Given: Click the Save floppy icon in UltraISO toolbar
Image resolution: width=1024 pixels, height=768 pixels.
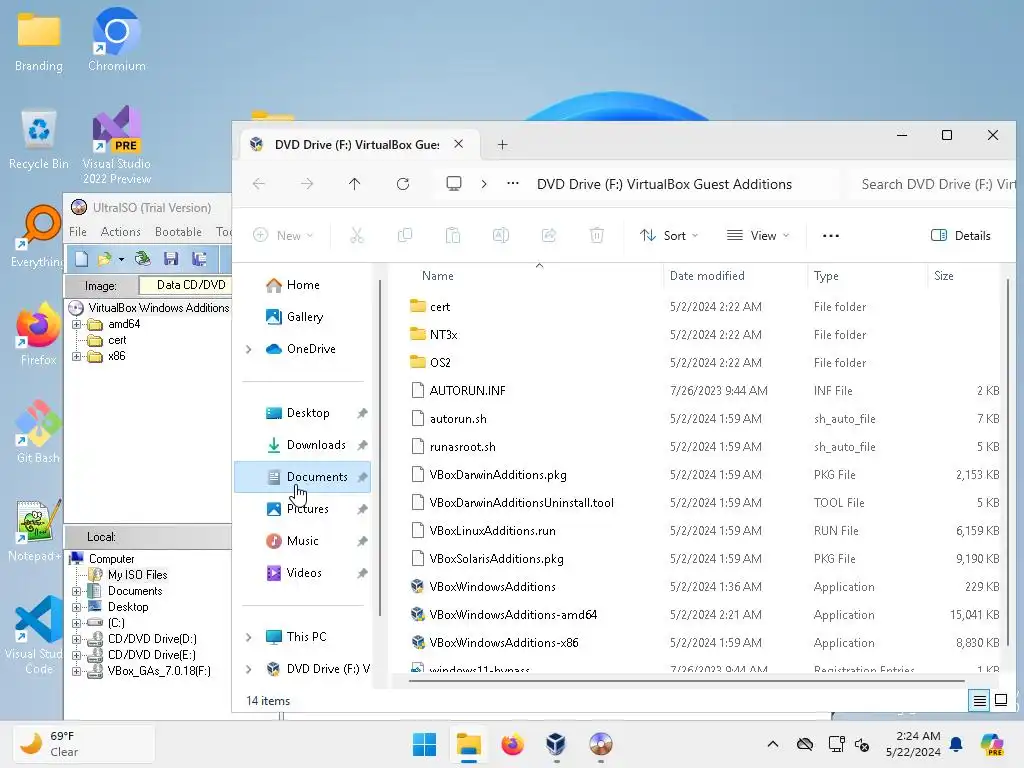Looking at the screenshot, I should (x=171, y=259).
